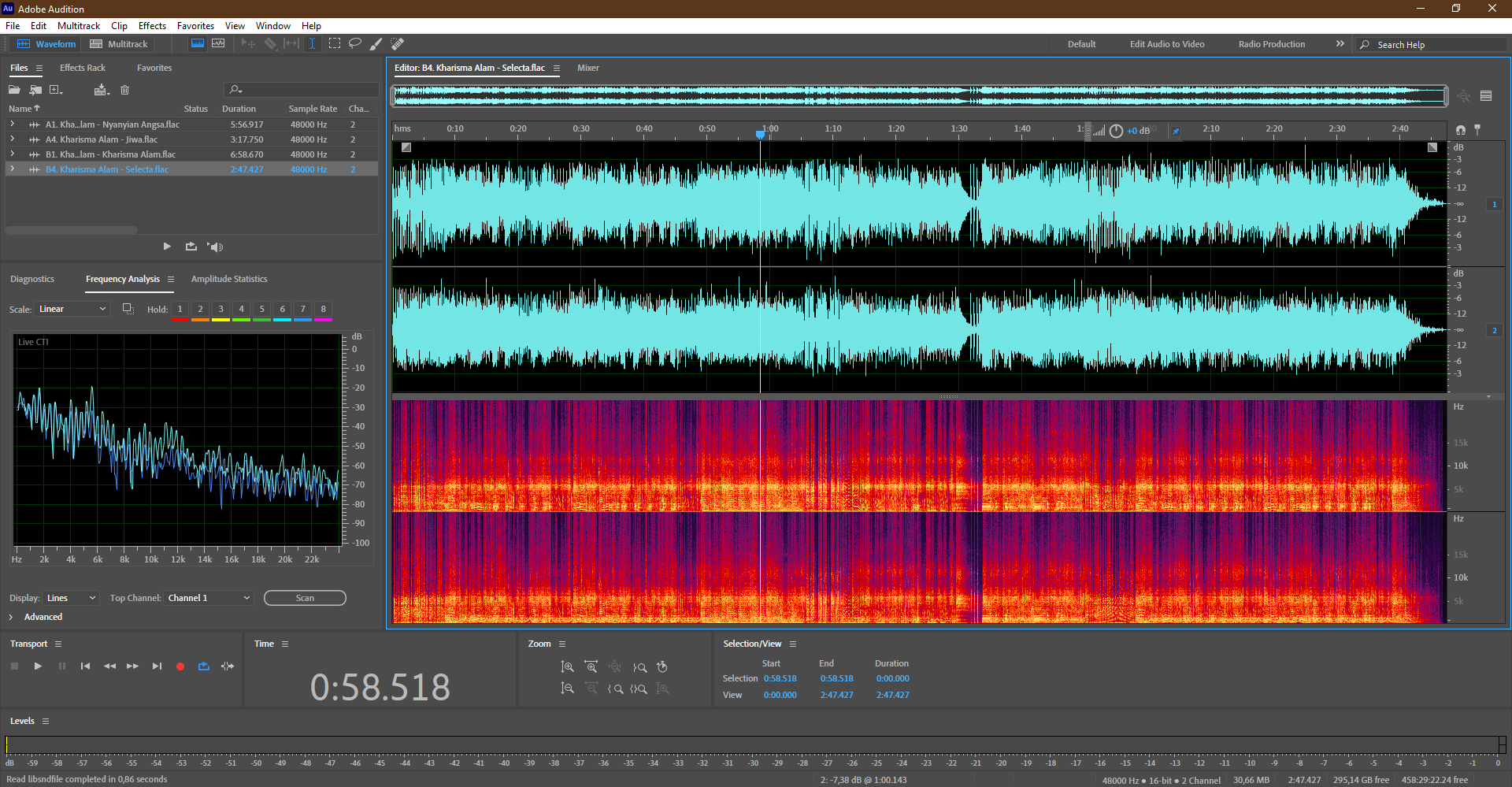
Task: Click the copy-to-clipboard icon beside Scale
Action: 128,309
